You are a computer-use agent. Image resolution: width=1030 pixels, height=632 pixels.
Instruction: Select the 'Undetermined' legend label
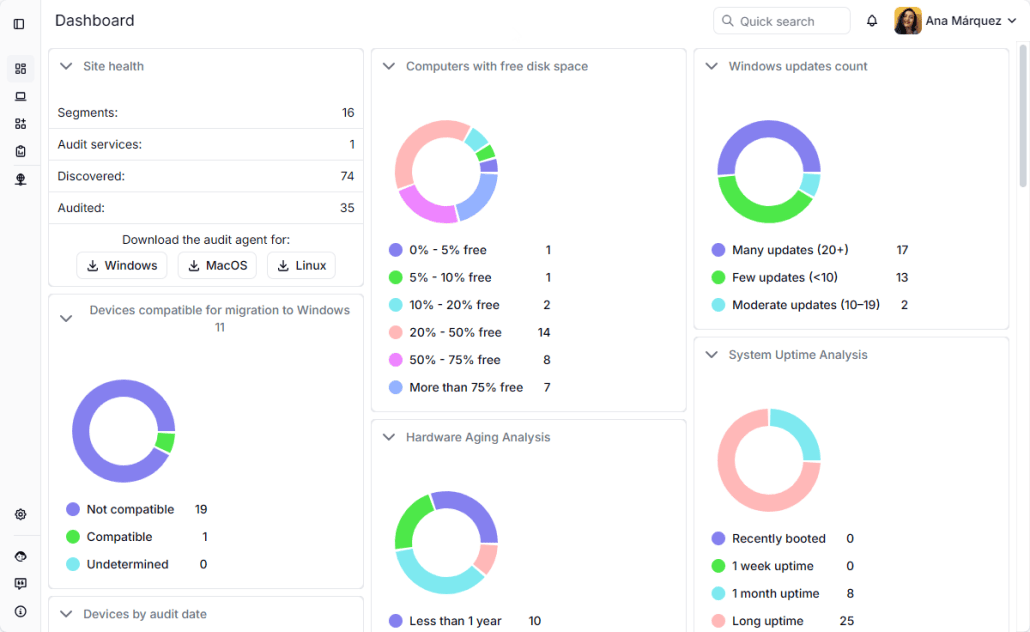[x=127, y=565]
